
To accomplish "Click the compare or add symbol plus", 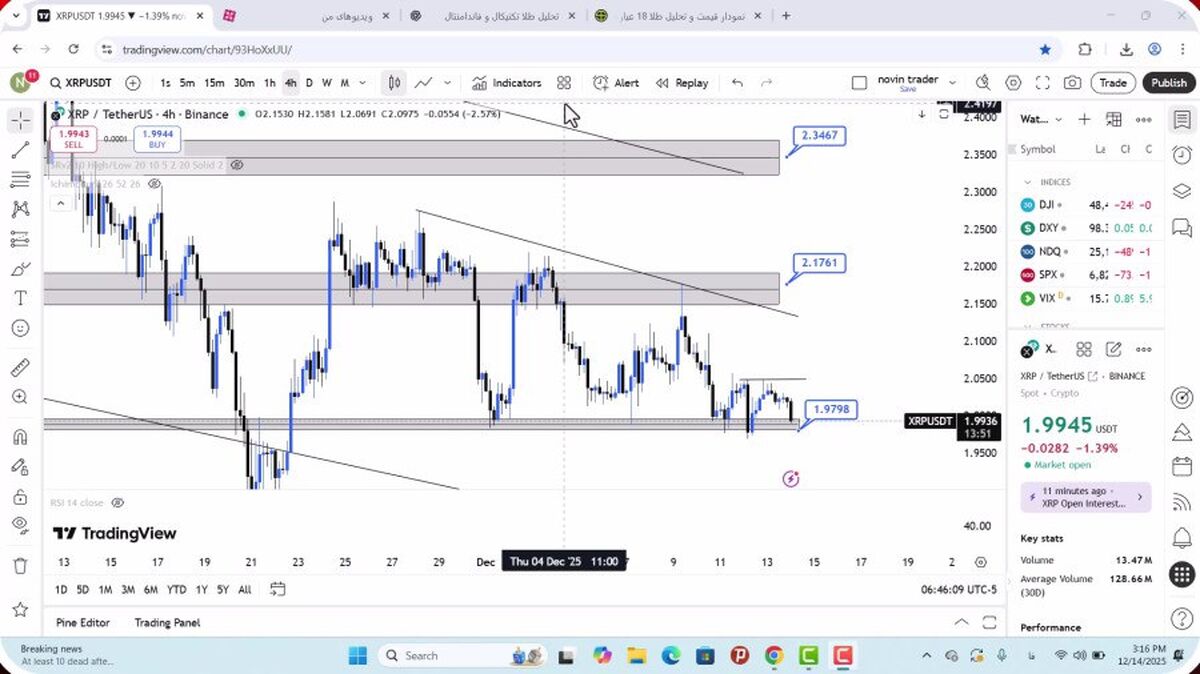I will pos(133,83).
